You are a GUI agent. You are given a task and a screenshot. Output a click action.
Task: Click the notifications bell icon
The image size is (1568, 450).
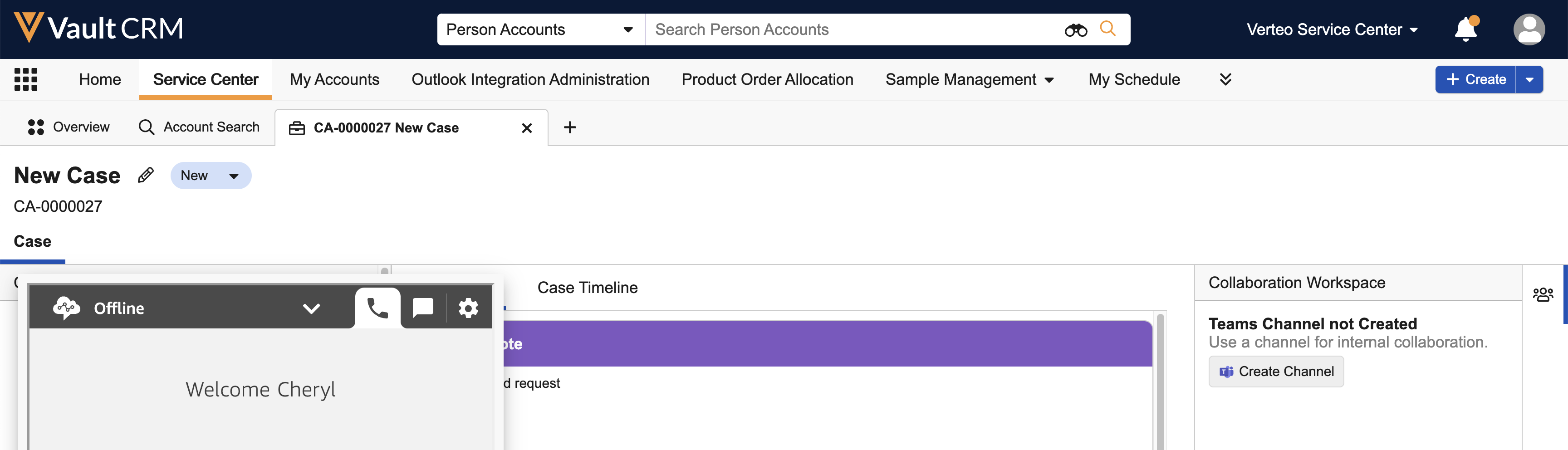(x=1465, y=29)
